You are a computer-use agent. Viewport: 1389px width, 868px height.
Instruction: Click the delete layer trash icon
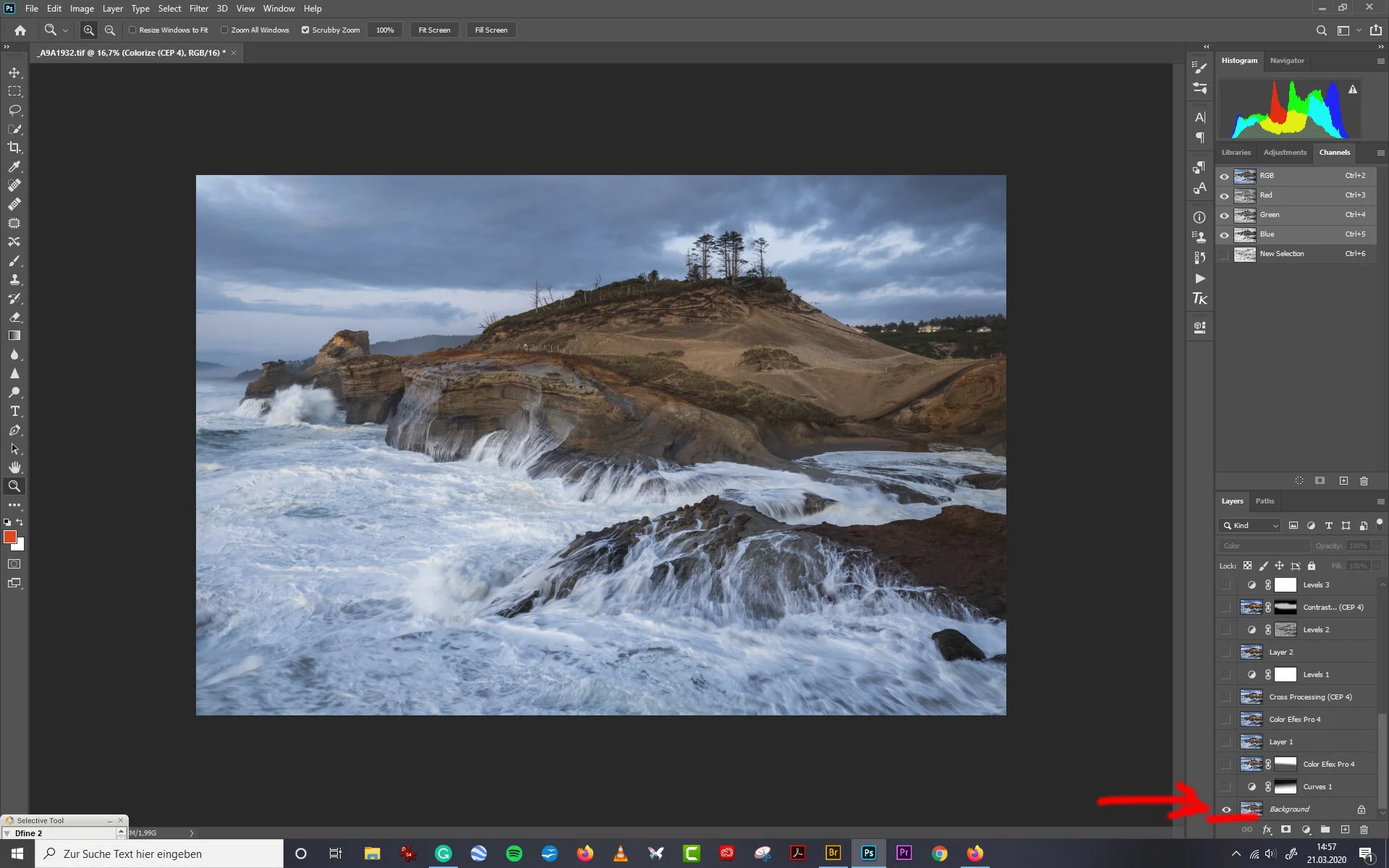(1364, 830)
